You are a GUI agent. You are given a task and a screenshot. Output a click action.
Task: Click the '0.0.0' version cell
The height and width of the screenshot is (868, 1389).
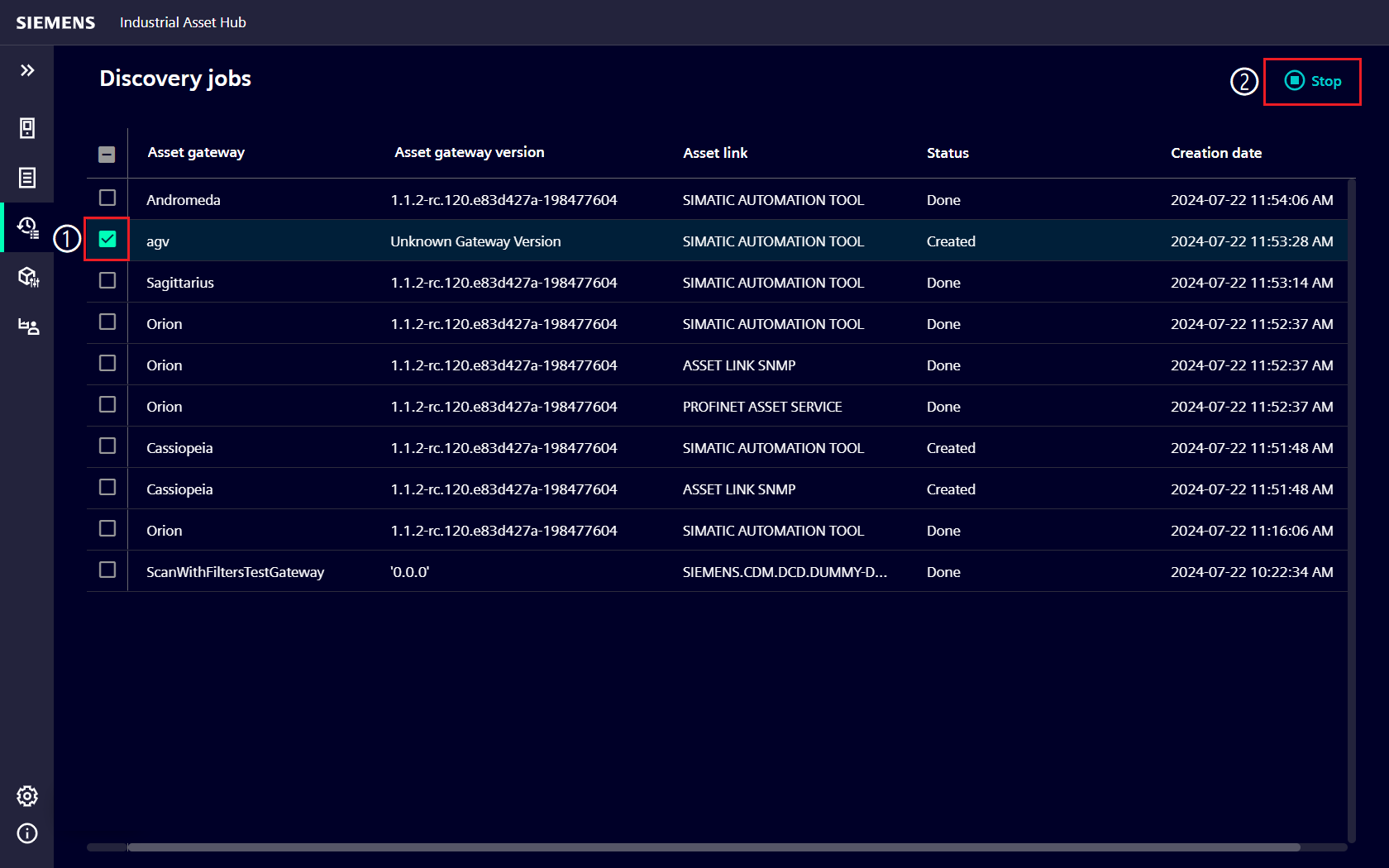410,572
